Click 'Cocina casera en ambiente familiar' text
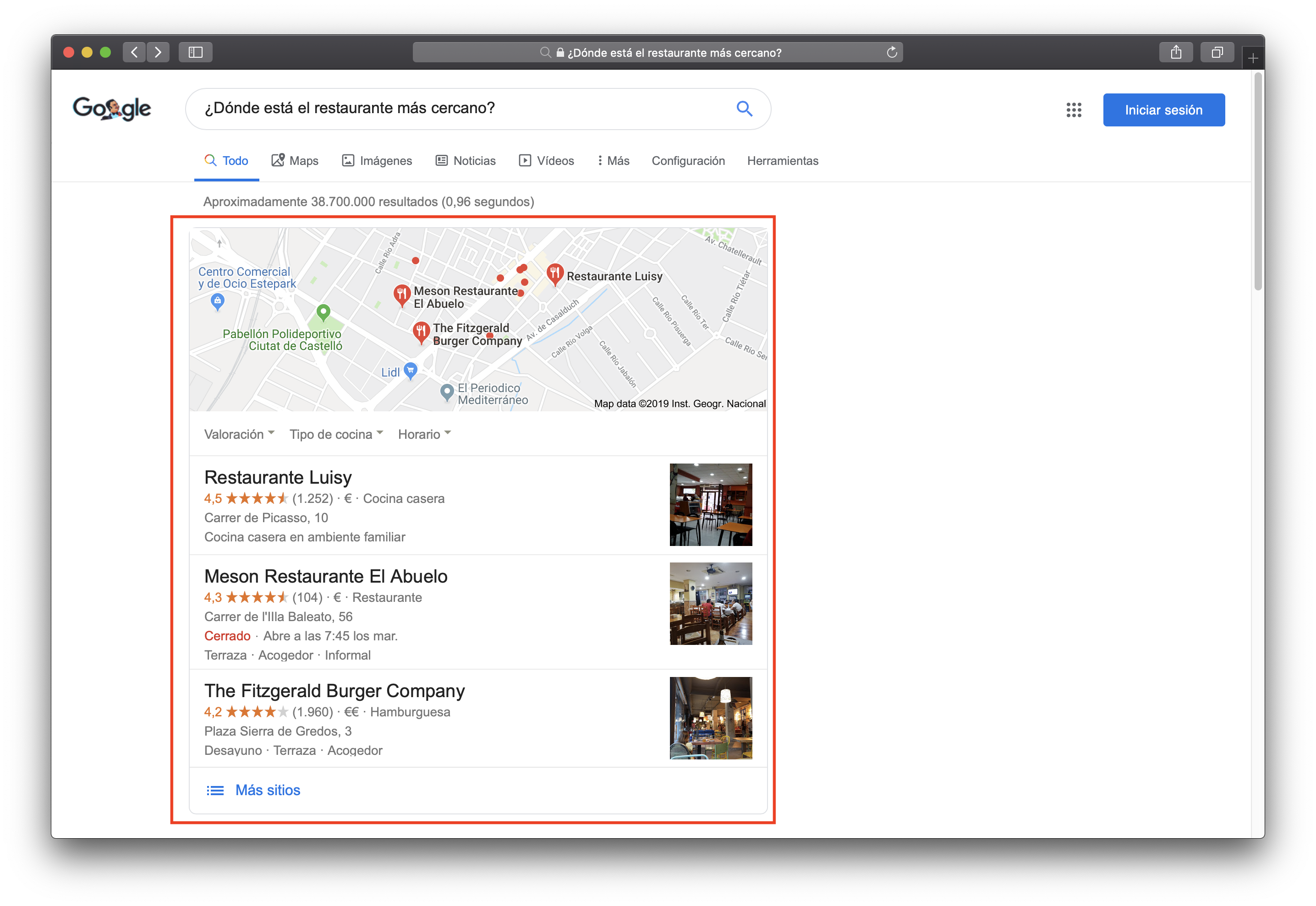The width and height of the screenshot is (1316, 906). tap(305, 537)
